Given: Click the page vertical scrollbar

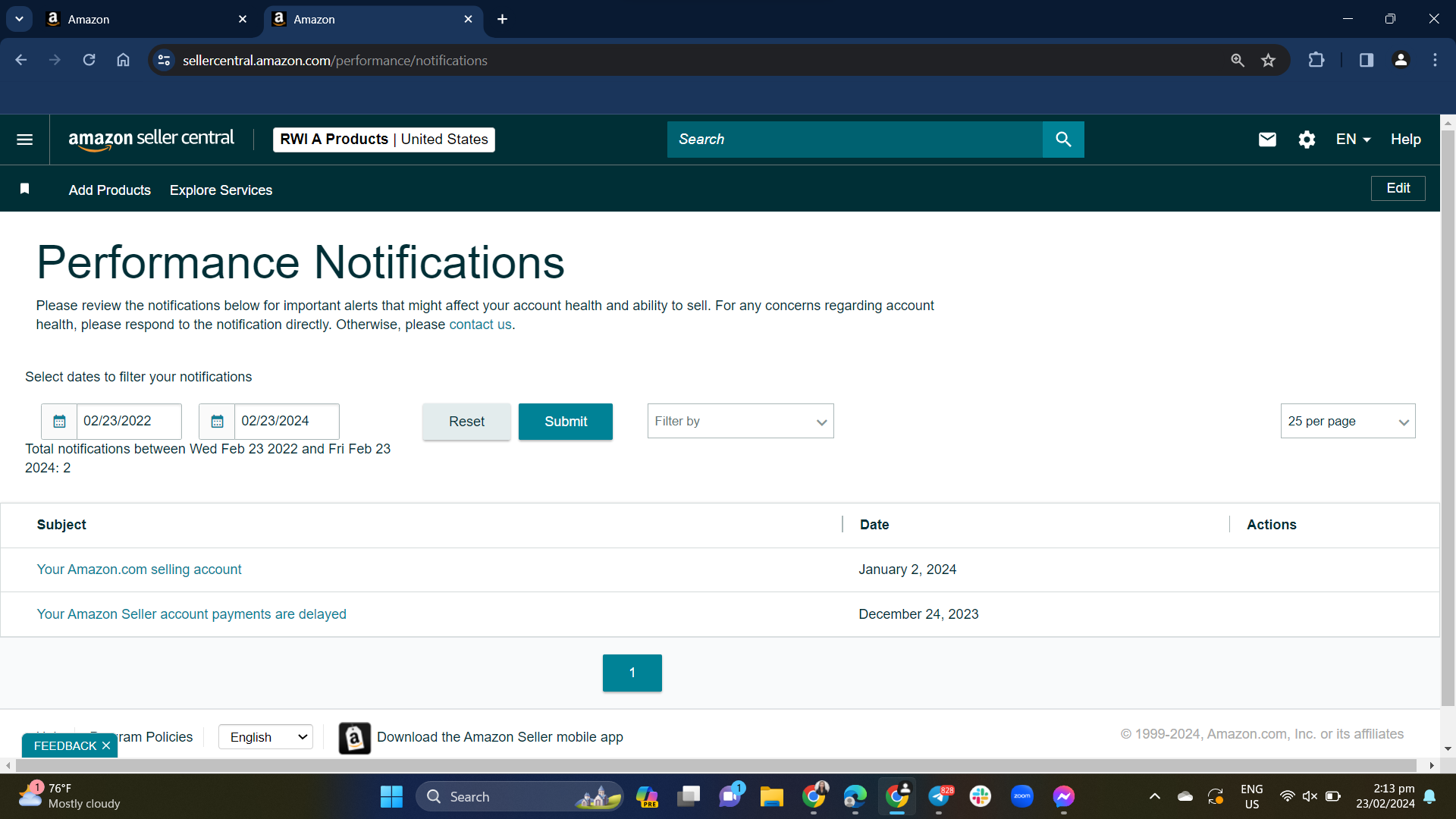Looking at the screenshot, I should click(1448, 417).
